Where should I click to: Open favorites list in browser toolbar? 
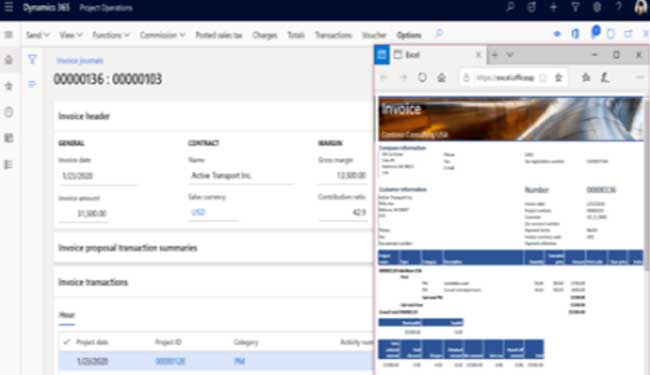pos(586,77)
